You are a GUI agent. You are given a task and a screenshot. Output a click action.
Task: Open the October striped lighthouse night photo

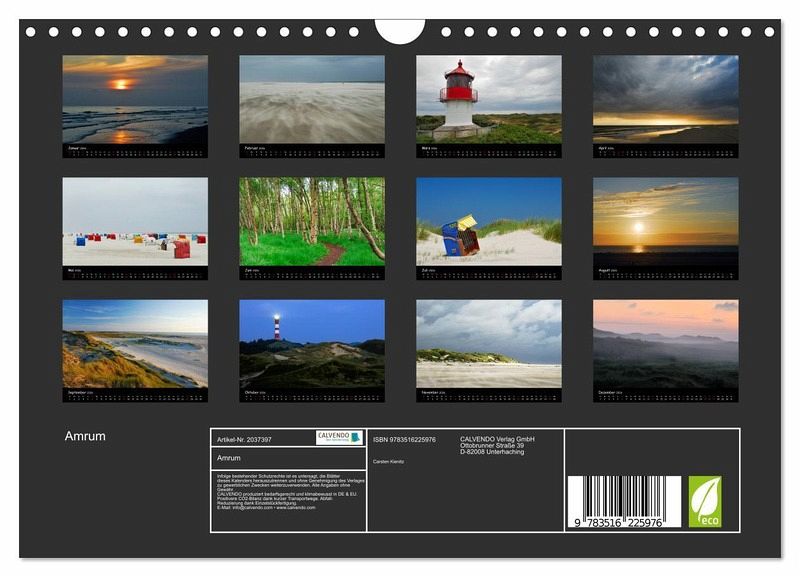click(x=312, y=344)
